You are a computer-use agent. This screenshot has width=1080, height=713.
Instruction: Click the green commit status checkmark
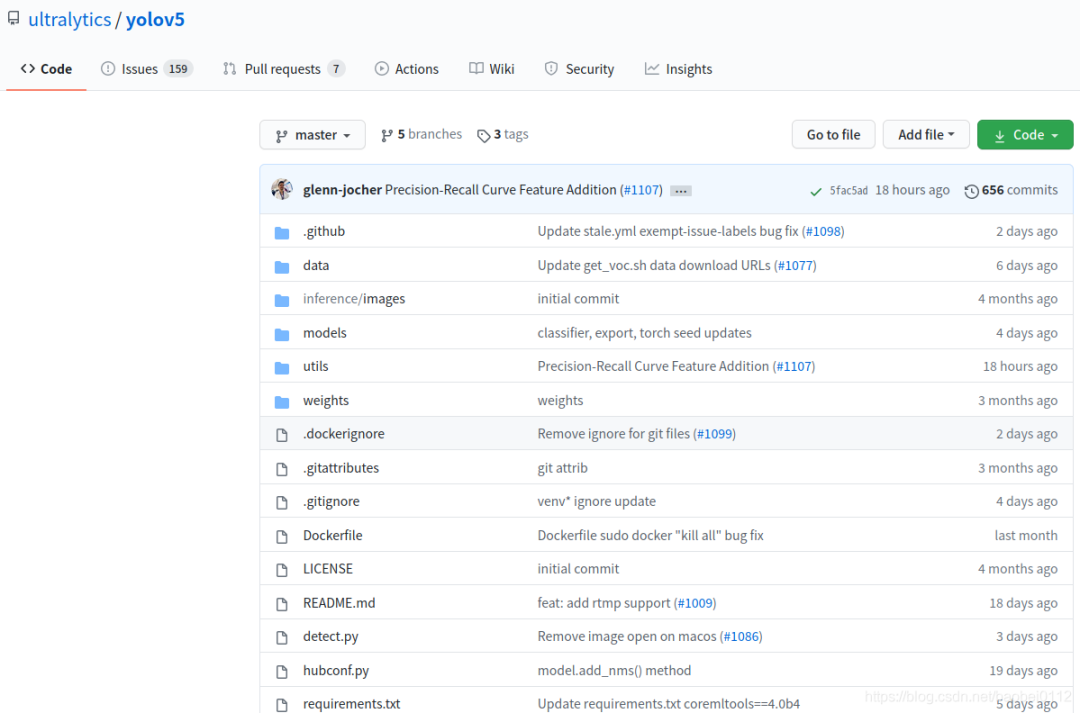(817, 191)
